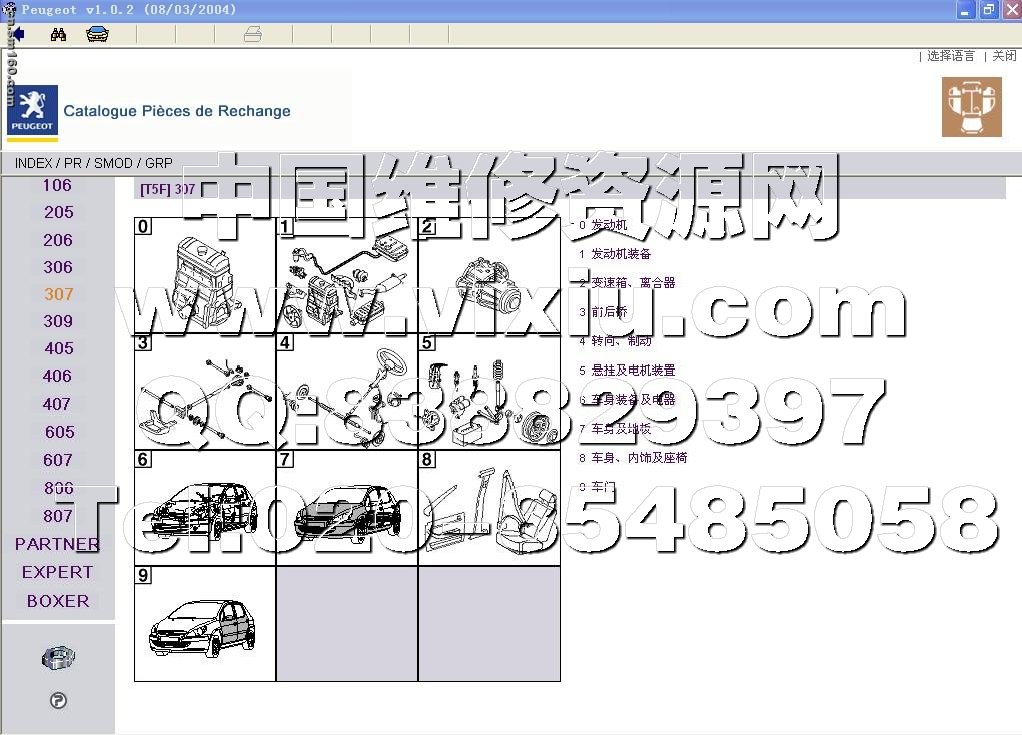This screenshot has height=735, width=1022.
Task: Open search with the binoculars icon
Action: point(58,34)
